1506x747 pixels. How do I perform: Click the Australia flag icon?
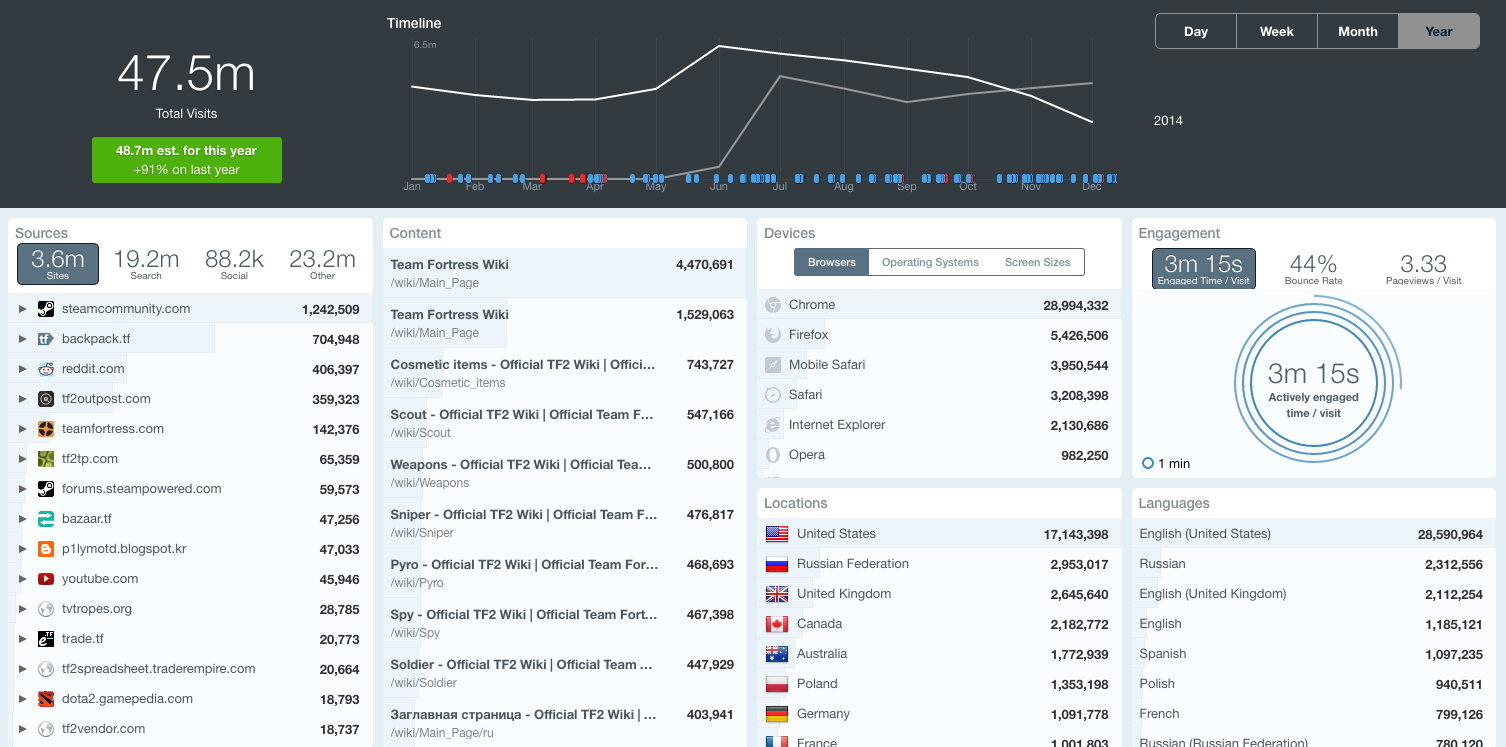point(777,654)
